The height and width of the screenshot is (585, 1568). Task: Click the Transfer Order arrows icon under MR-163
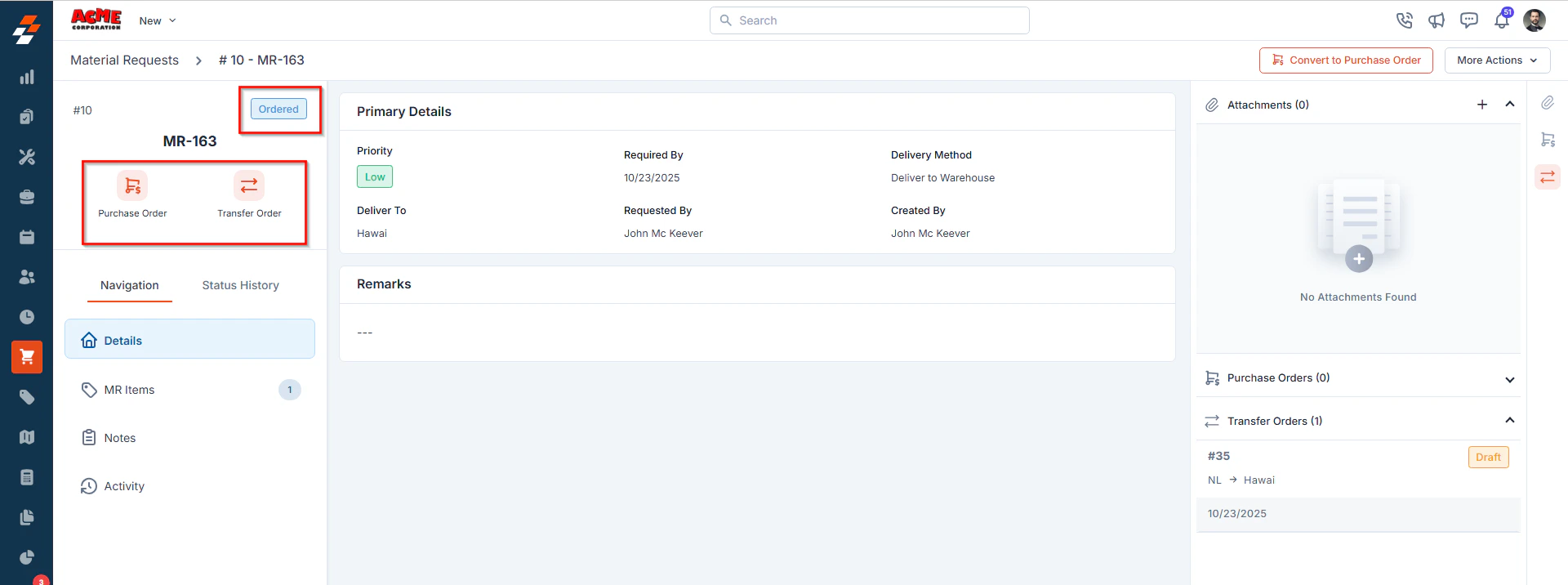pos(249,186)
